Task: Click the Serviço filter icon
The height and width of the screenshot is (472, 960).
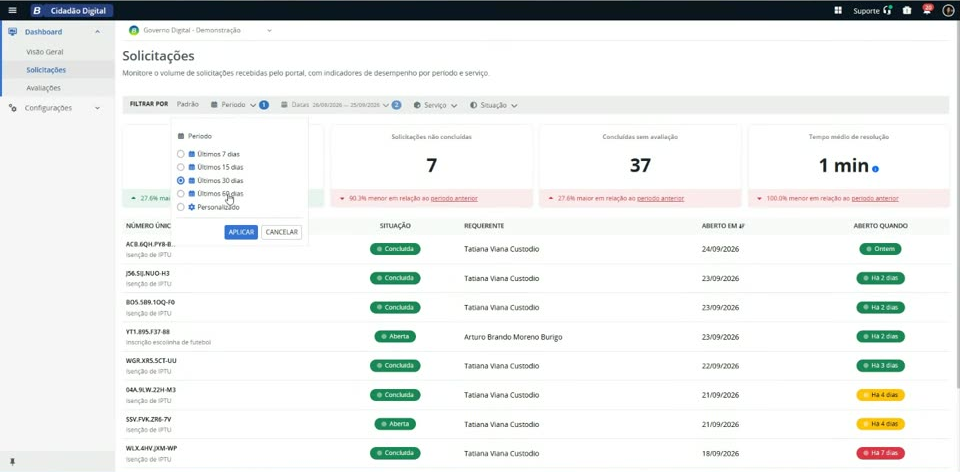Action: (417, 105)
